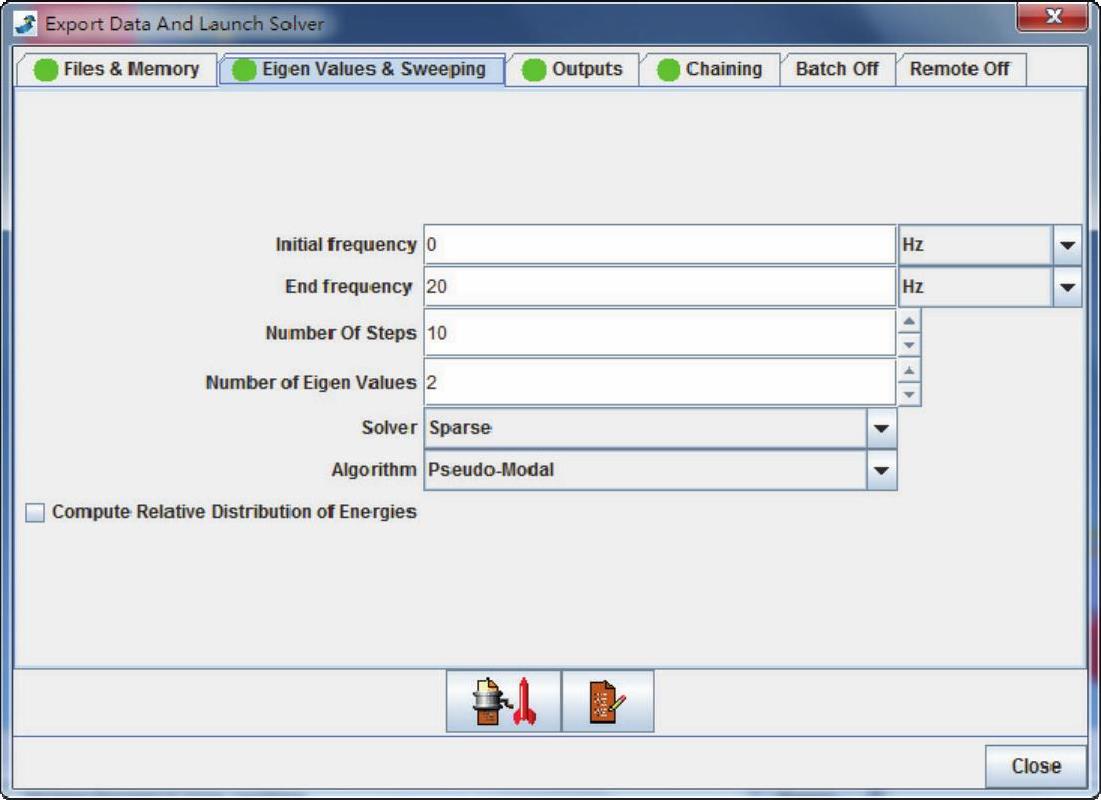Increase the Number Of Steps value
Viewport: 1101px width, 800px height.
tap(908, 321)
